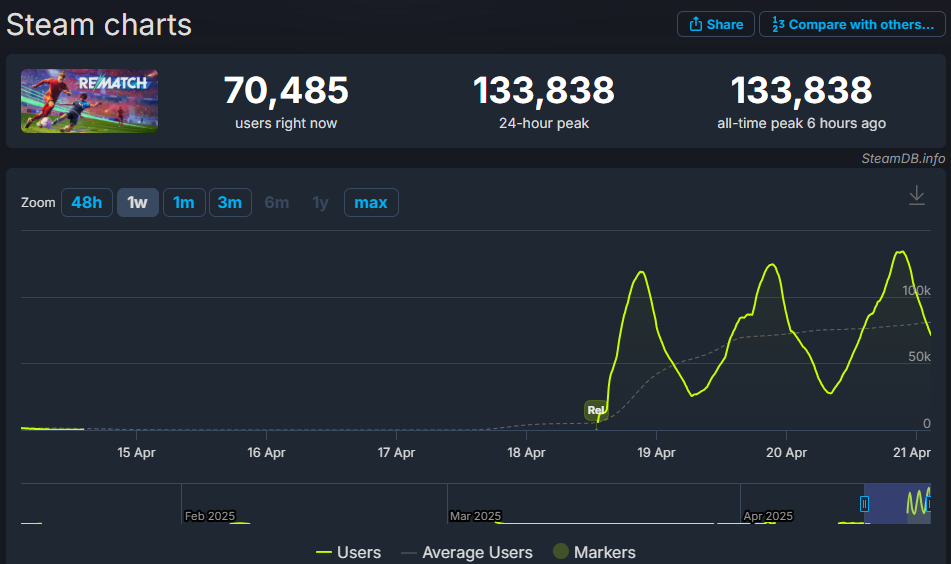Image resolution: width=951 pixels, height=564 pixels.
Task: Open the SteamDB.info credit link
Action: click(903, 158)
